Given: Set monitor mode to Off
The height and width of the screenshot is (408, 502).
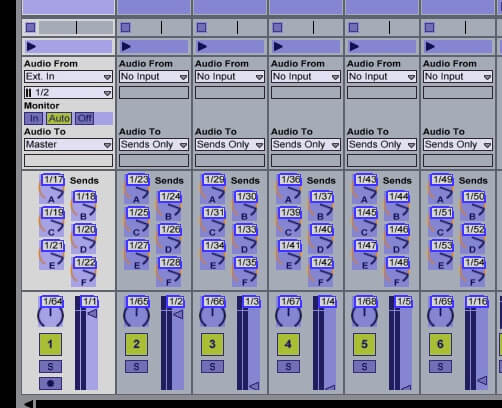Looking at the screenshot, I should [85, 118].
